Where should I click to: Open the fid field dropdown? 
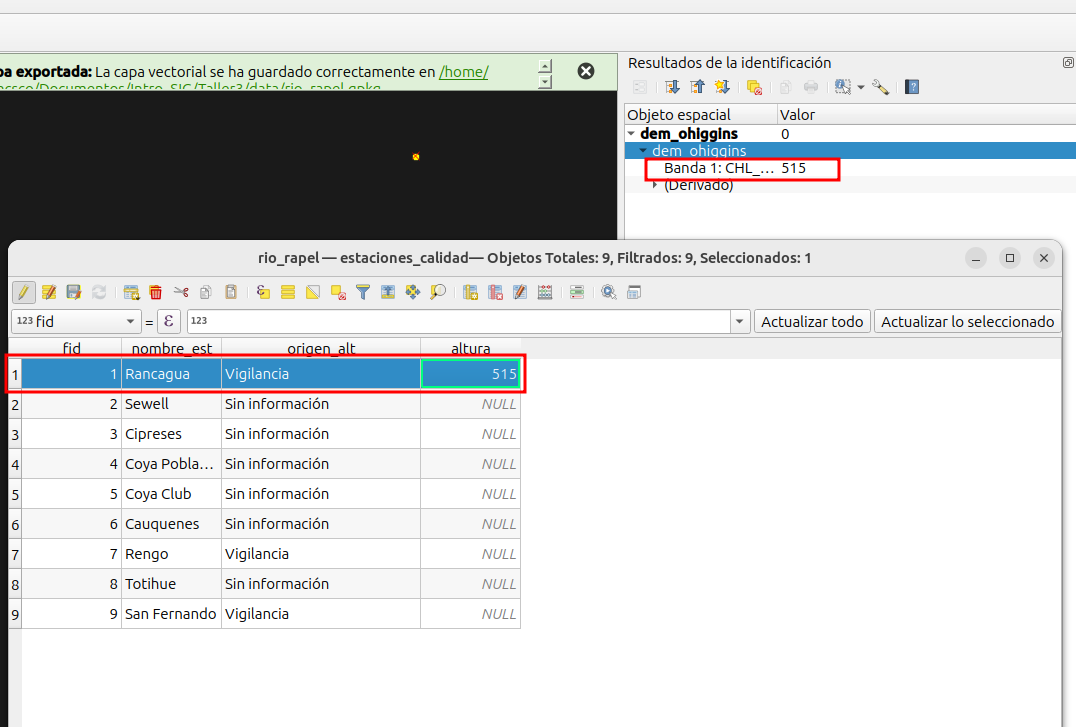[130, 322]
